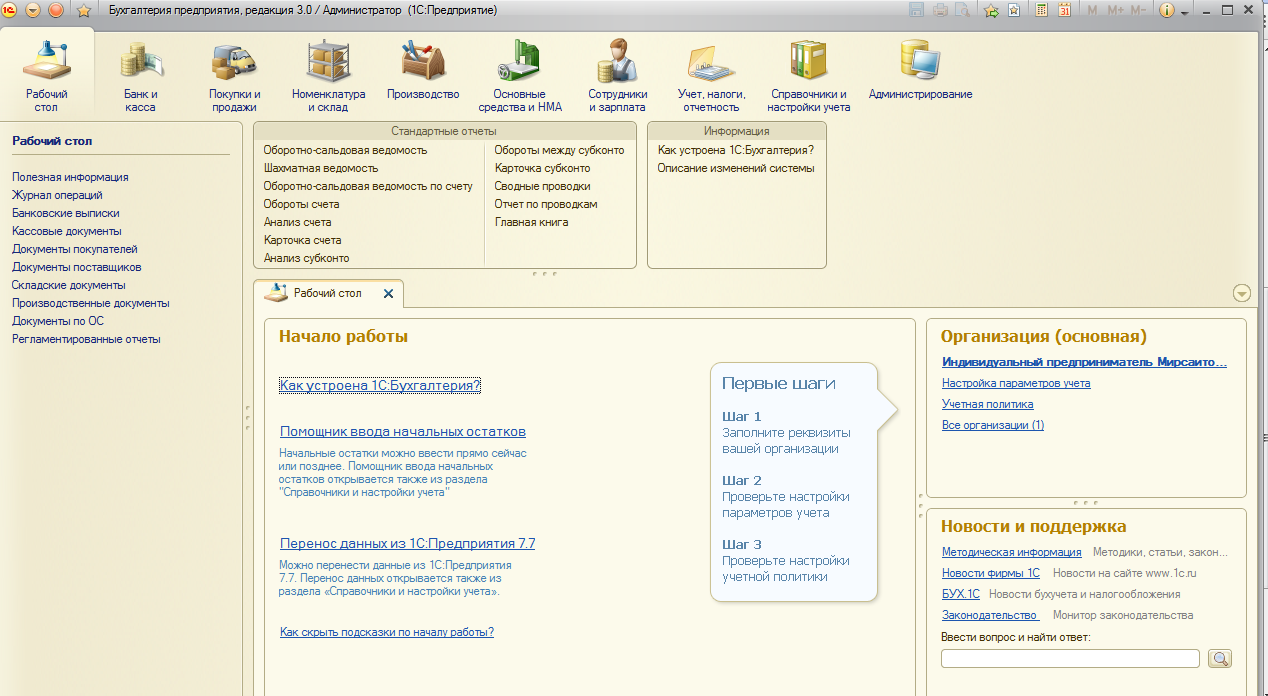Open Главная книга report
The width and height of the screenshot is (1268, 696).
[x=531, y=222]
